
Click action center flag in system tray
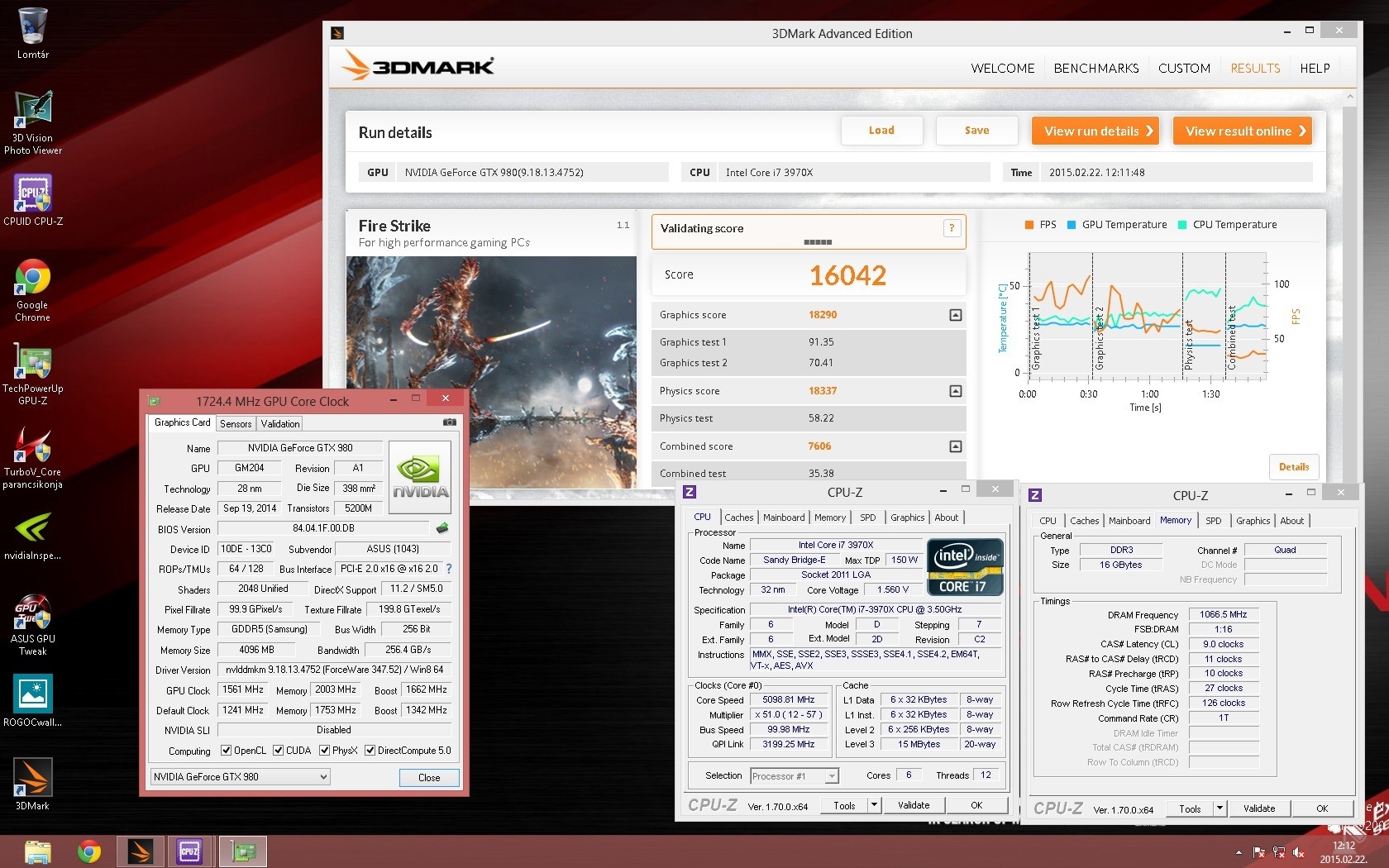pos(1259,852)
